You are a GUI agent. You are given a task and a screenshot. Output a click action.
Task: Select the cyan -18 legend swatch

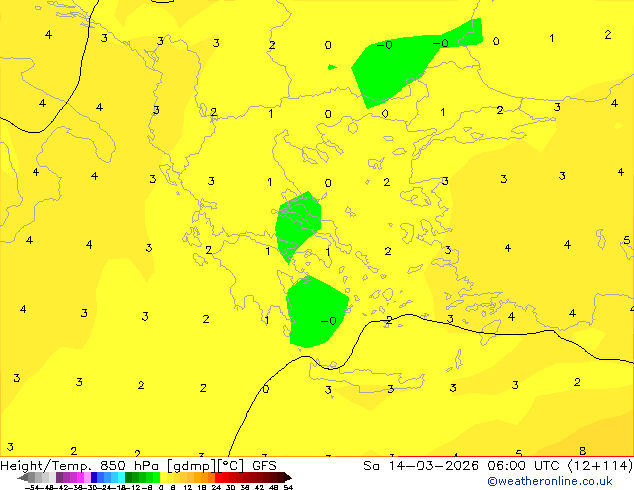pos(121,477)
